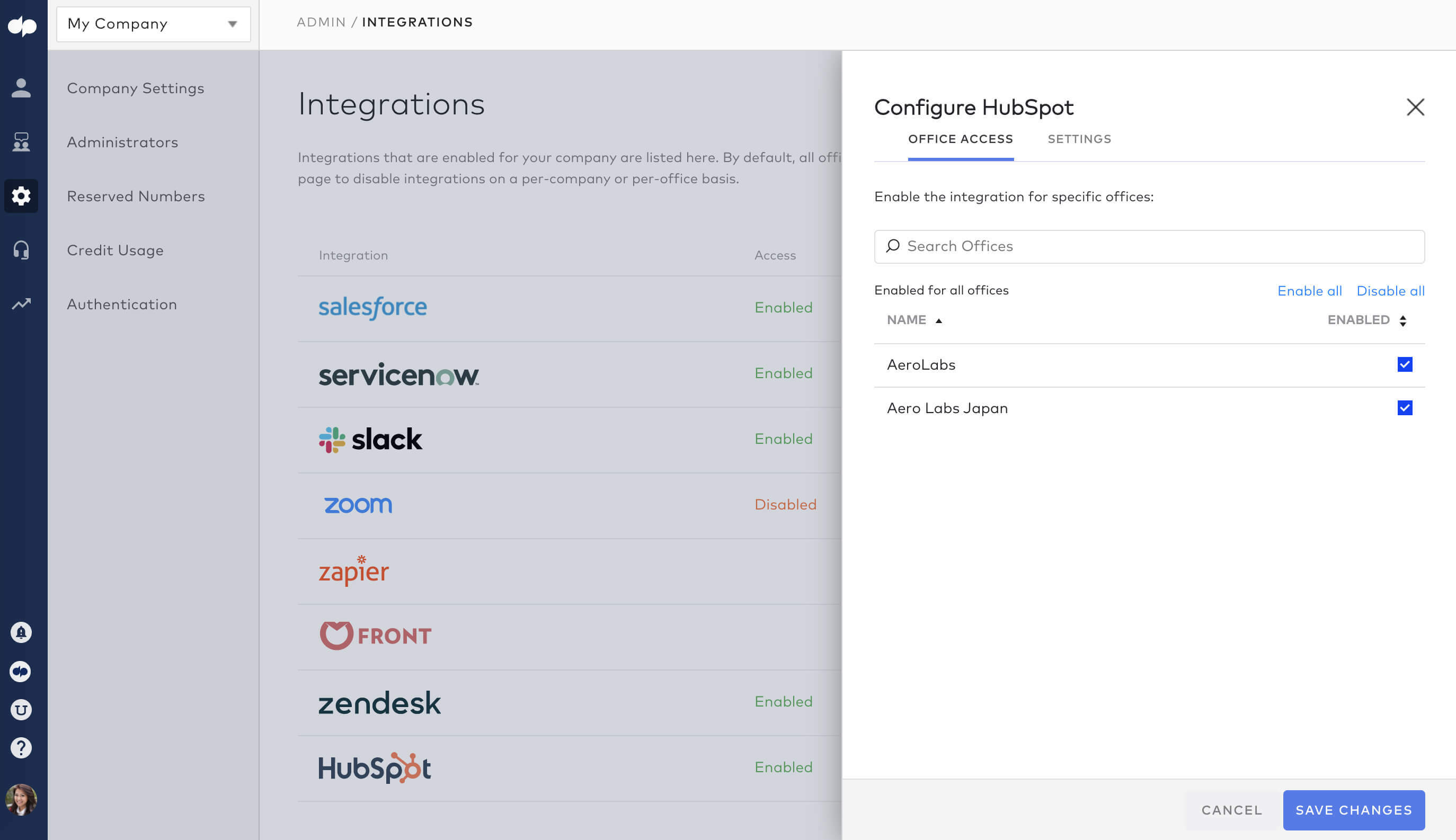Select the ServiceNow integration logo
Viewport: 1456px width, 840px height.
pos(399,374)
